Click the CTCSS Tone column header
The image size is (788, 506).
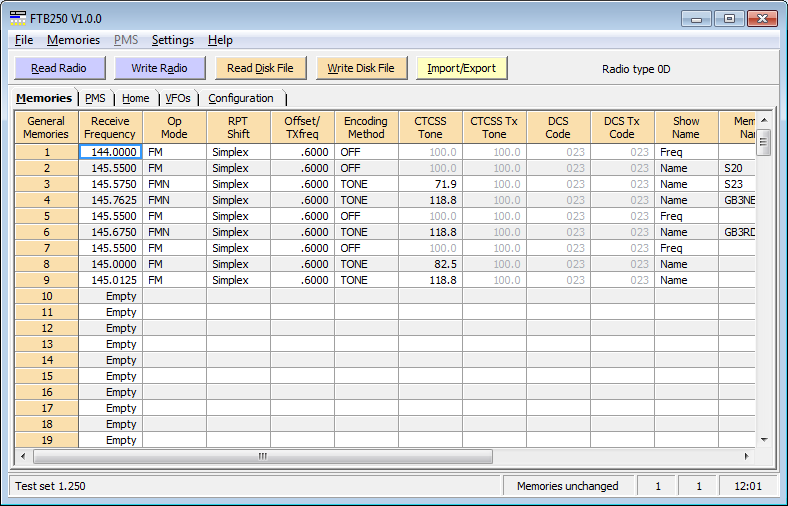(430, 127)
